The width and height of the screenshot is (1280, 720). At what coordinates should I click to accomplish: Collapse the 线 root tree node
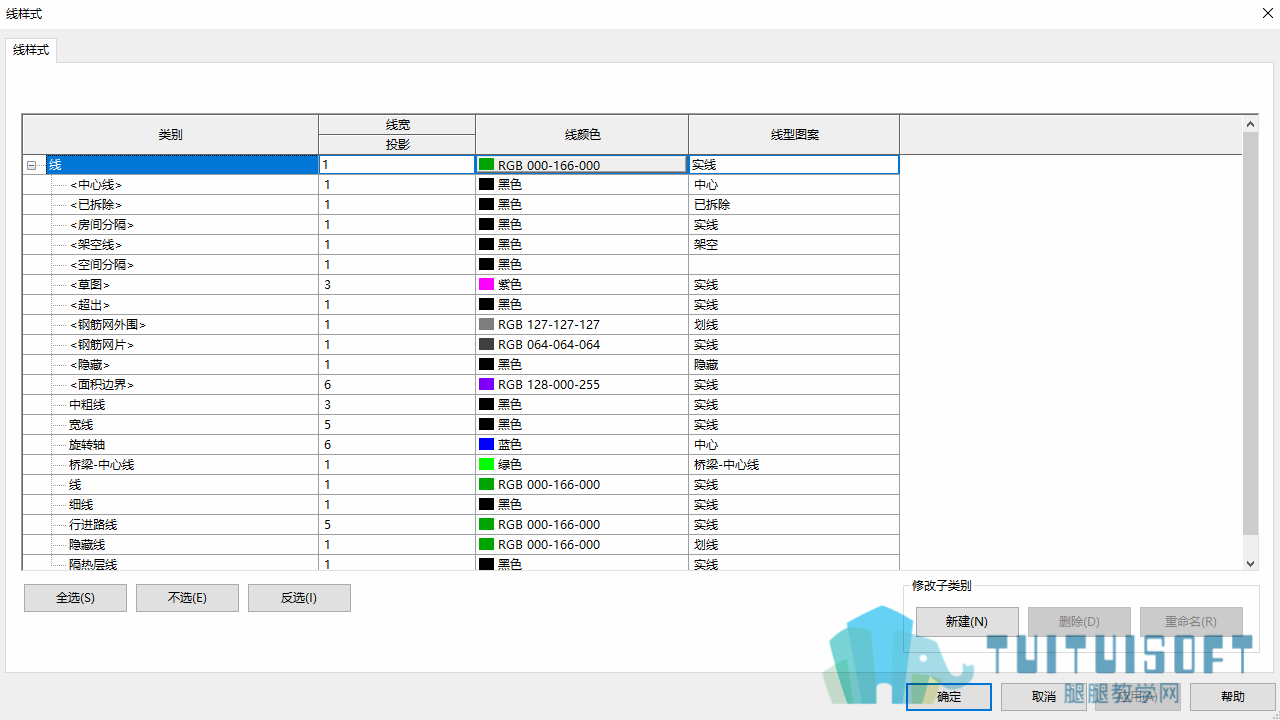click(x=32, y=165)
